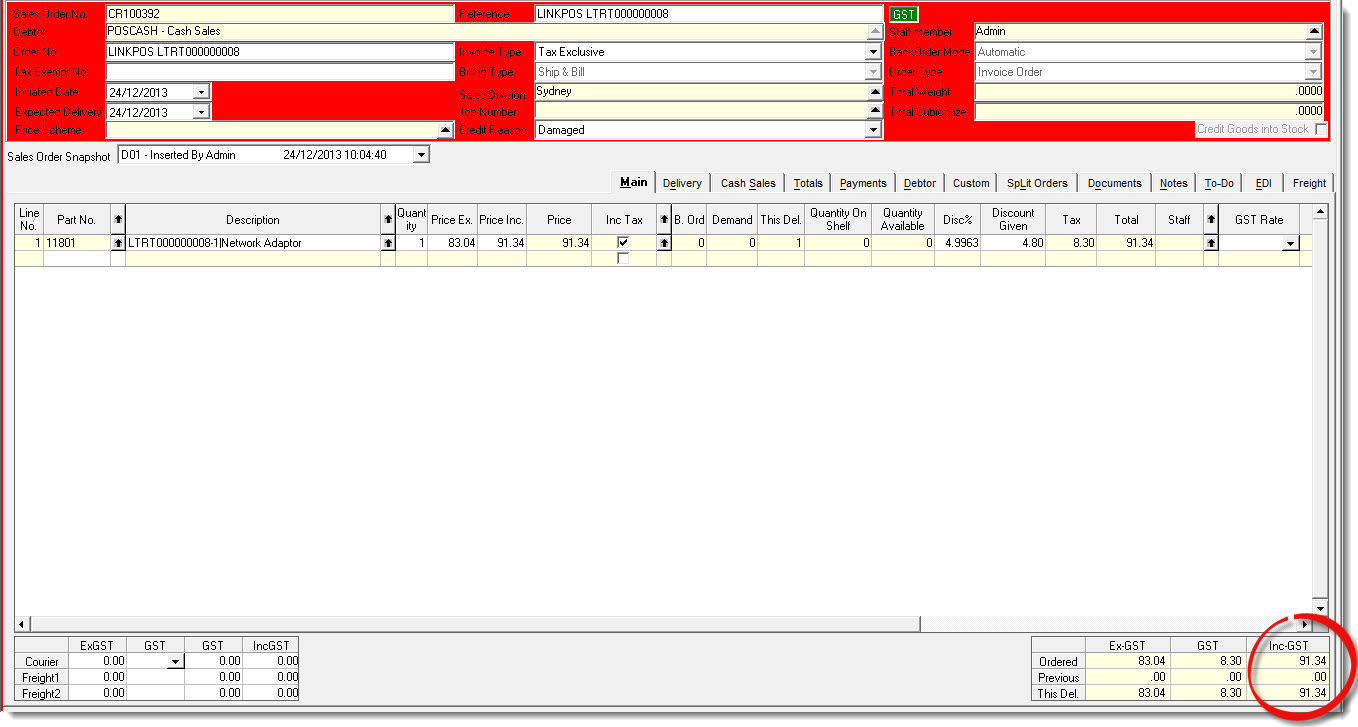Open the Courier GST dropdown
Image resolution: width=1358 pixels, height=727 pixels.
(x=176, y=662)
